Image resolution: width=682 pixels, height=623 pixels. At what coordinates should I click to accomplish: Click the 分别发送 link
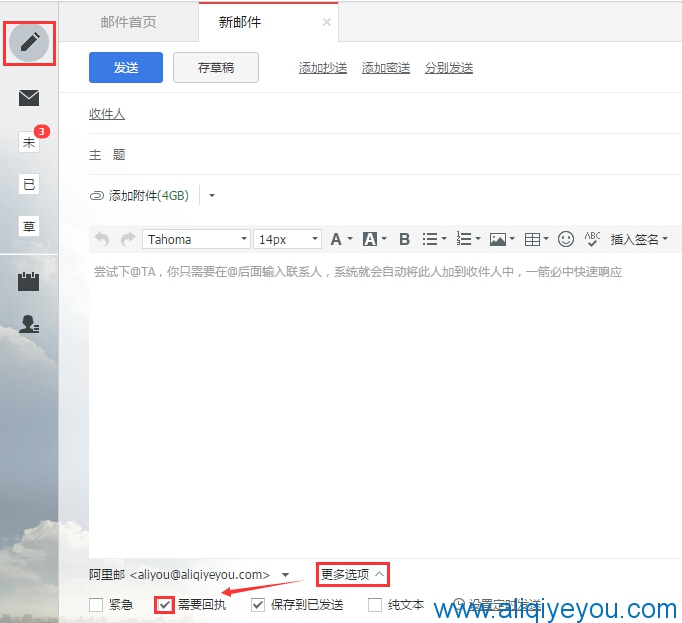[x=448, y=68]
